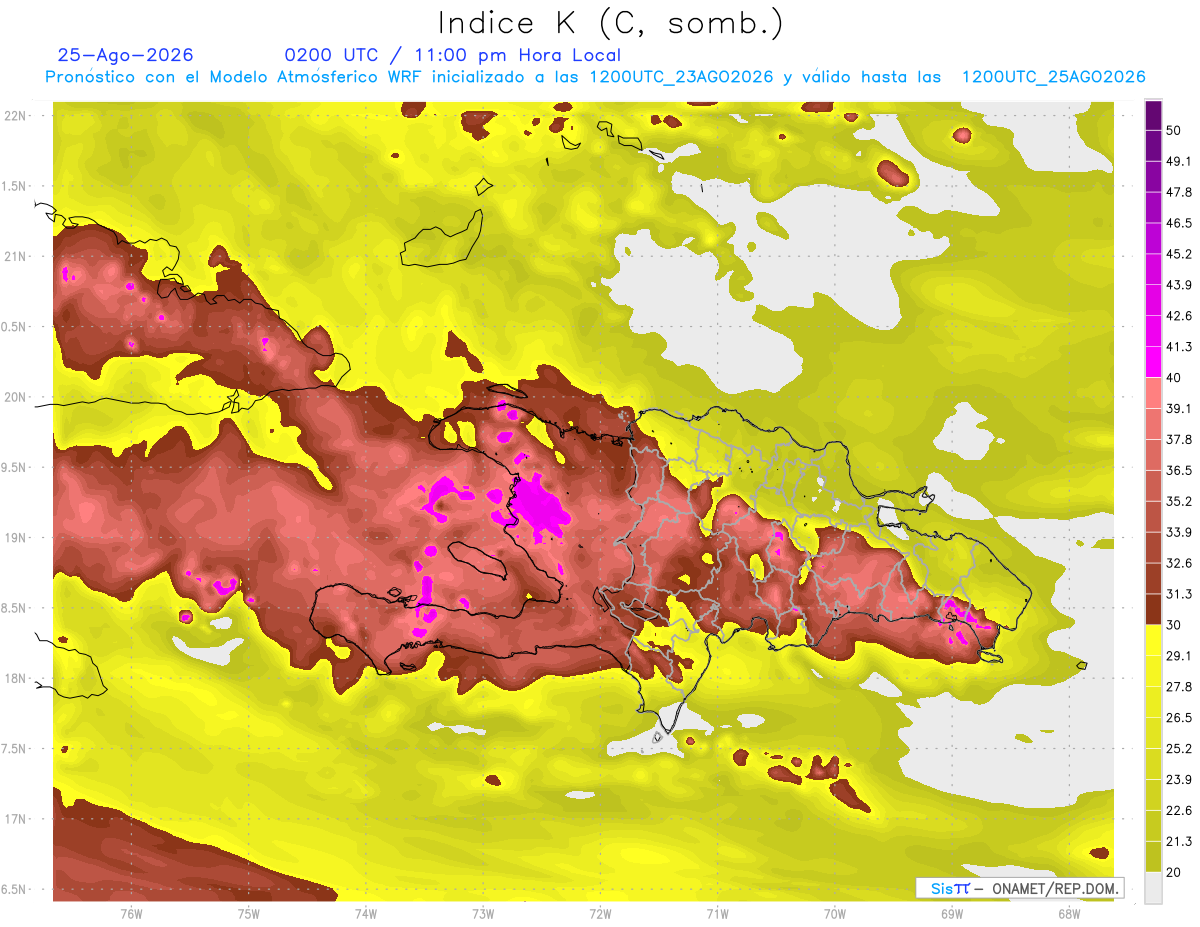Click the "76W" longitude label

[x=131, y=914]
